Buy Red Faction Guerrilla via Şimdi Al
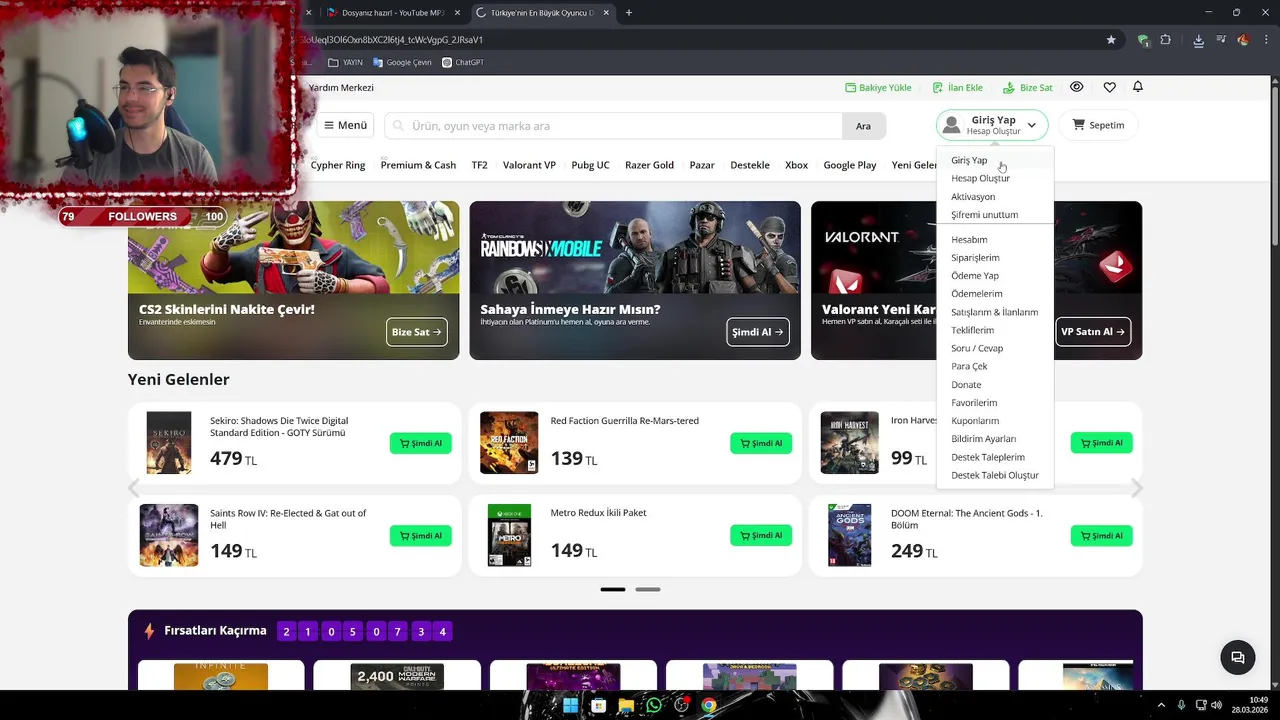1280x720 pixels. (761, 443)
